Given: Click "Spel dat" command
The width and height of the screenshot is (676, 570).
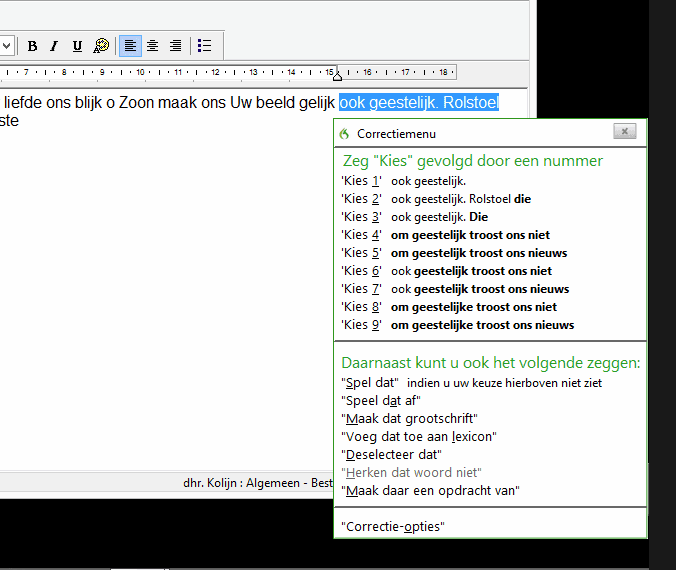Looking at the screenshot, I should (x=371, y=383).
